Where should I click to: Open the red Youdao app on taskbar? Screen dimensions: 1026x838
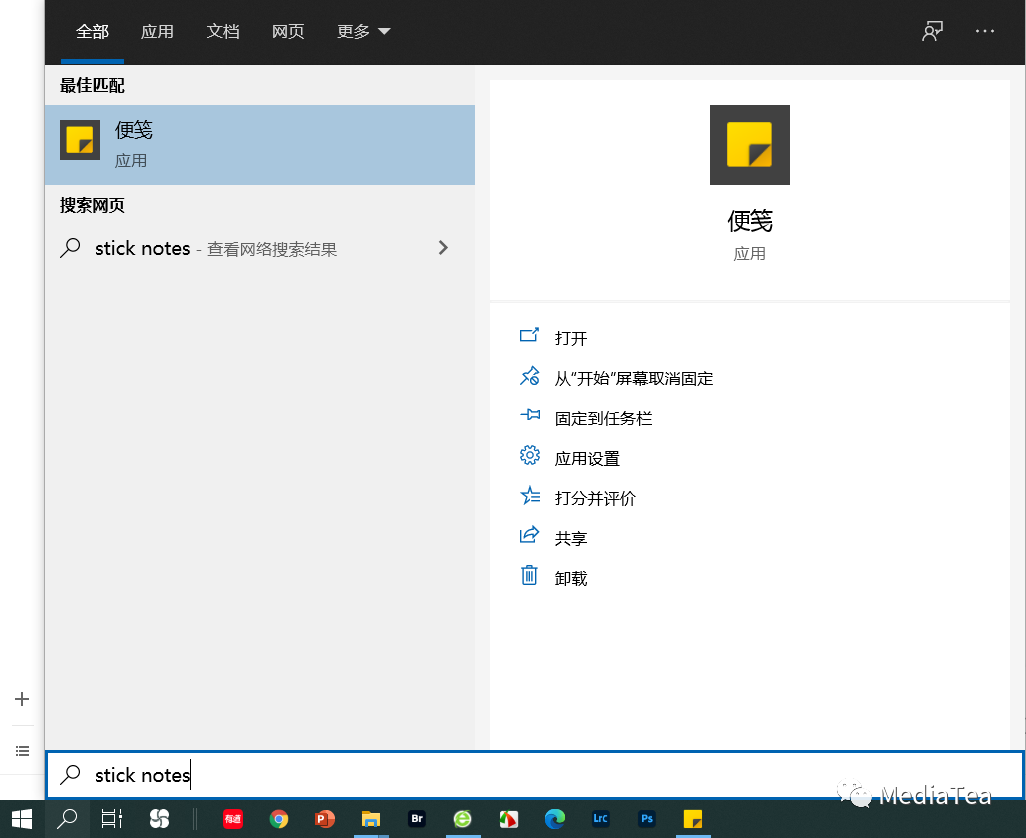point(233,819)
